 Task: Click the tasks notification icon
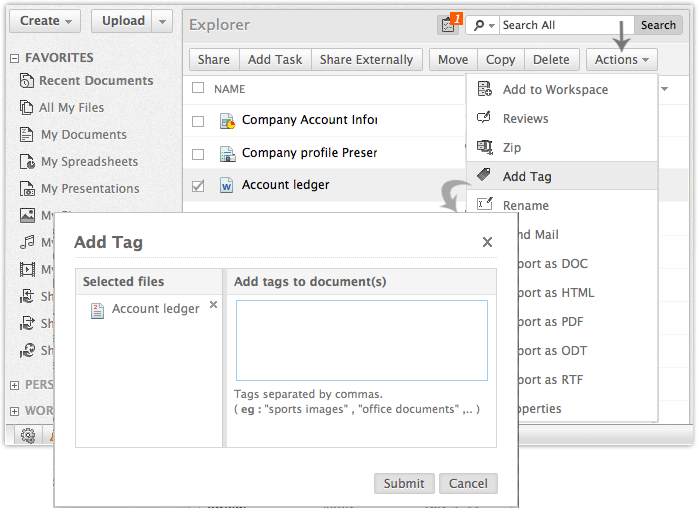coord(447,25)
